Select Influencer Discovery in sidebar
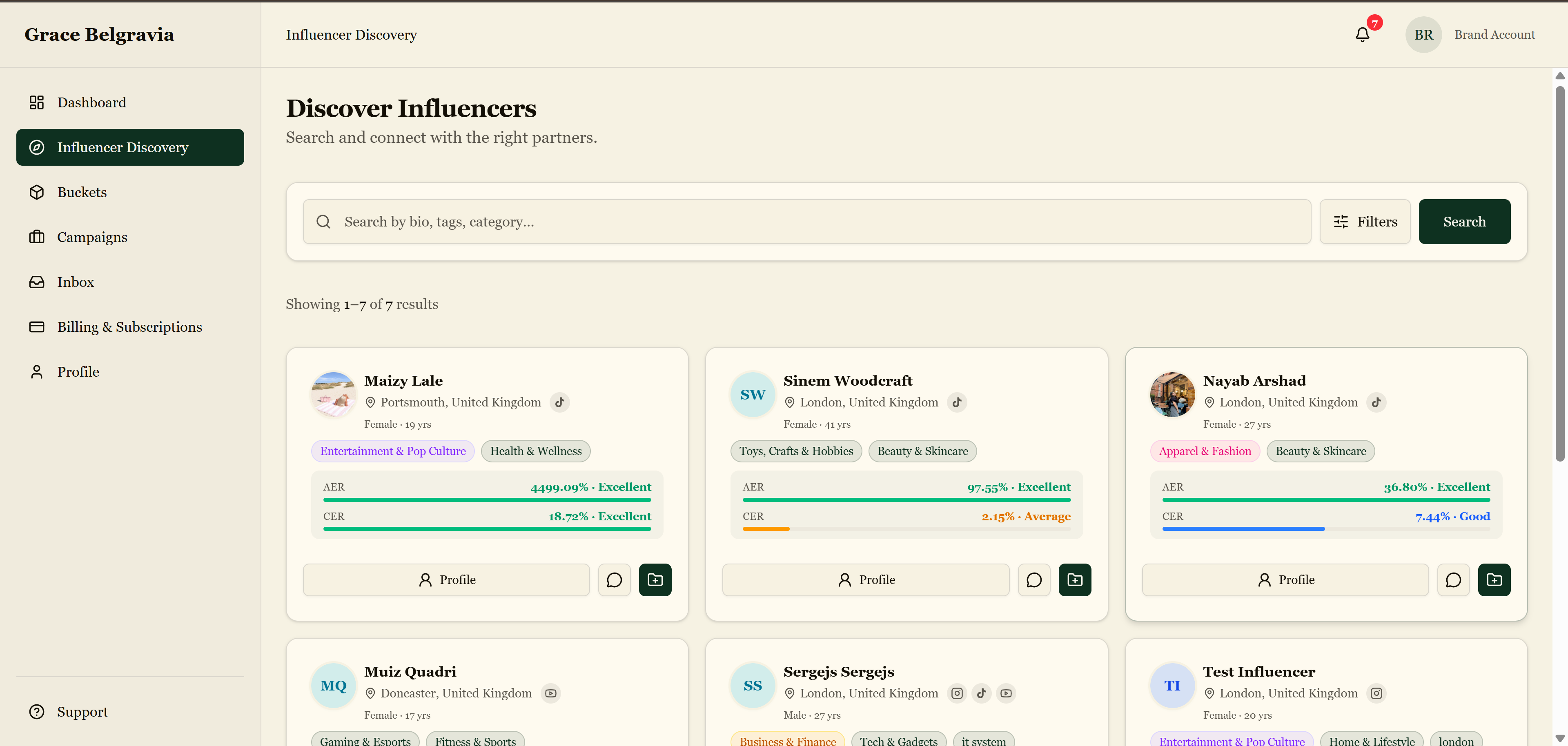The height and width of the screenshot is (746, 1568). (130, 147)
